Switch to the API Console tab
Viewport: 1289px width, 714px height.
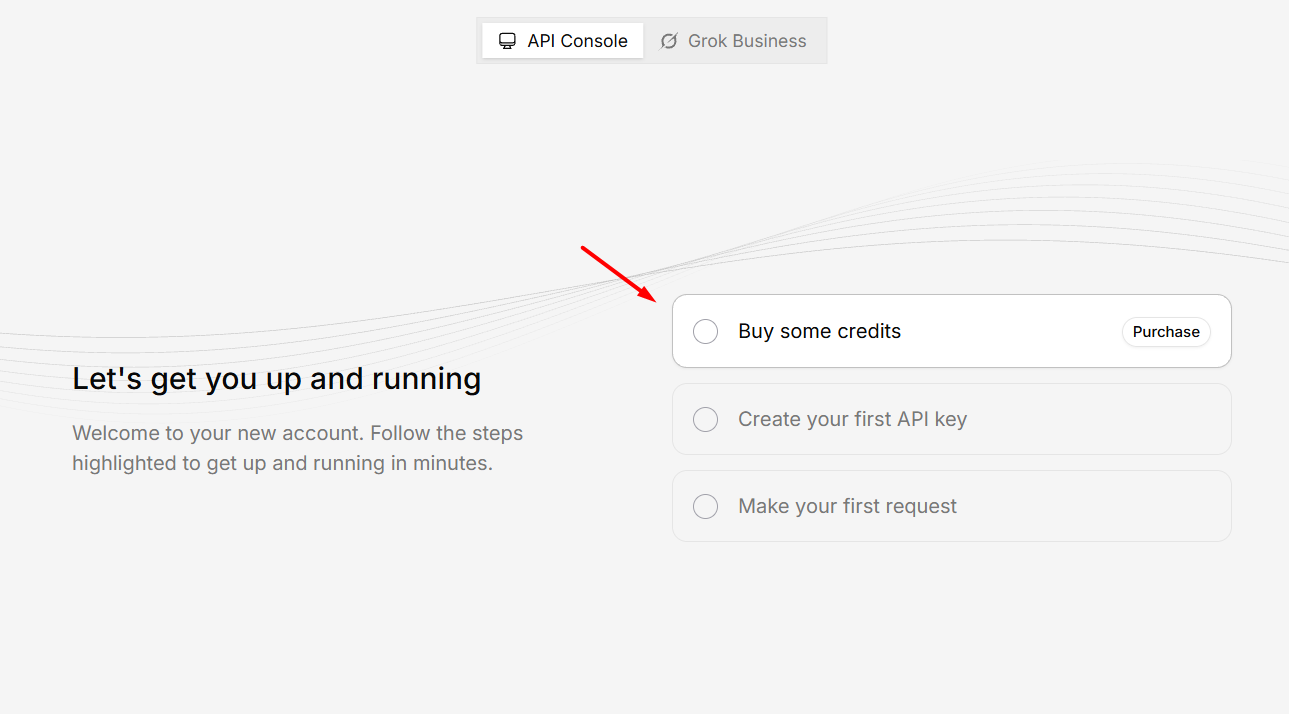(x=563, y=41)
